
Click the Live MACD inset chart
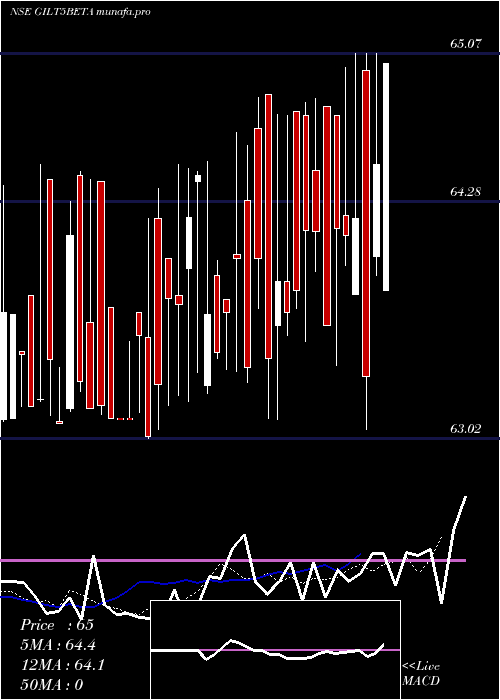coord(275,650)
